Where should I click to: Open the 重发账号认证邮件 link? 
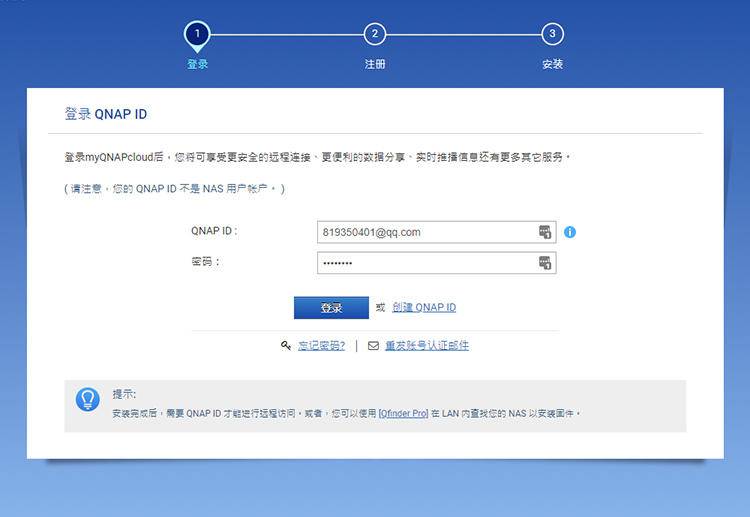tap(427, 345)
